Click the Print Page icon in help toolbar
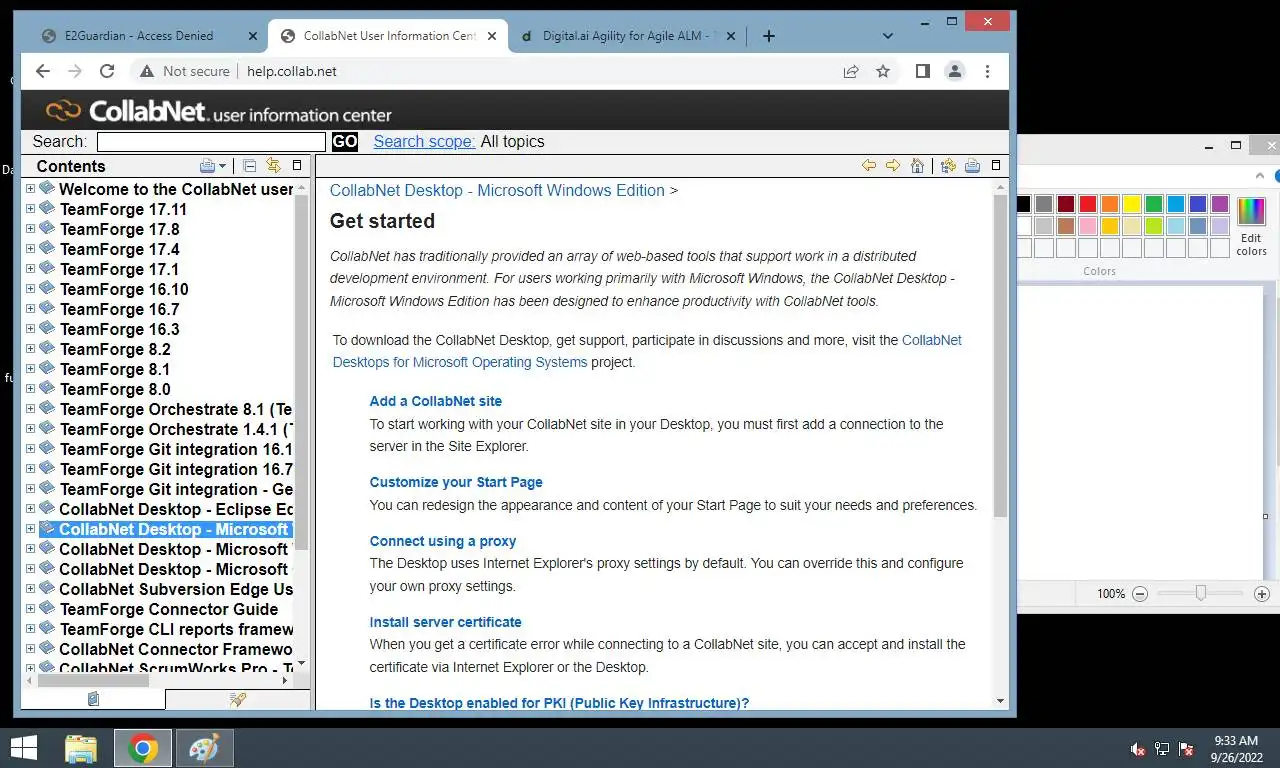The width and height of the screenshot is (1280, 768). point(972,166)
